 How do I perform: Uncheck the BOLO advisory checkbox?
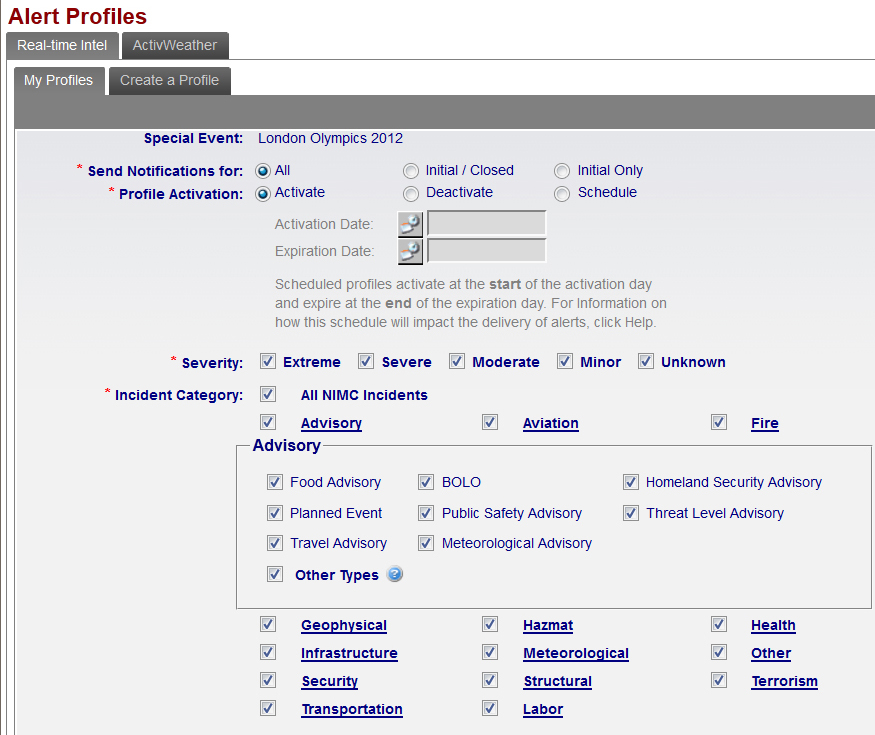click(426, 482)
